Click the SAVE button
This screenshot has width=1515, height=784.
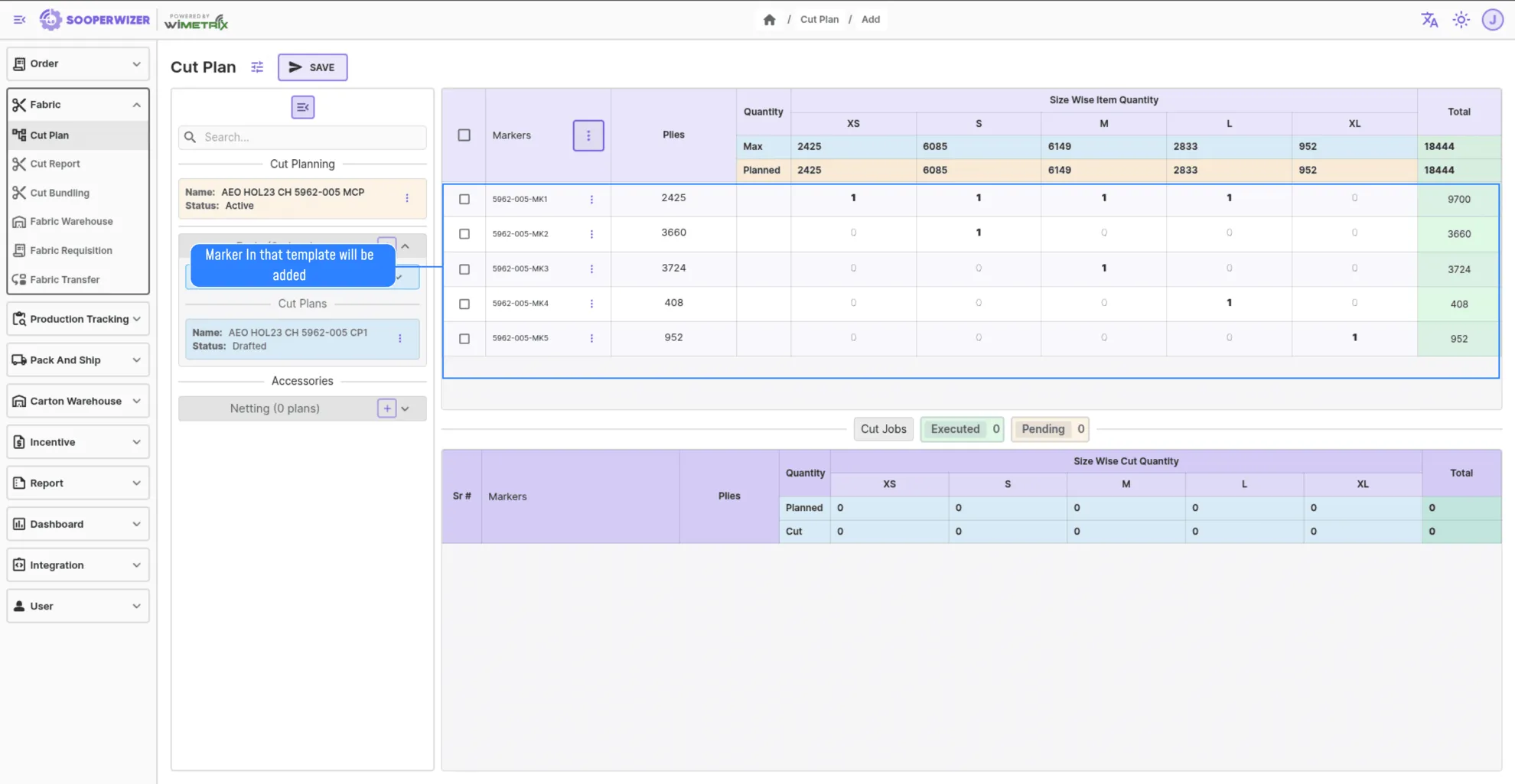[x=312, y=67]
